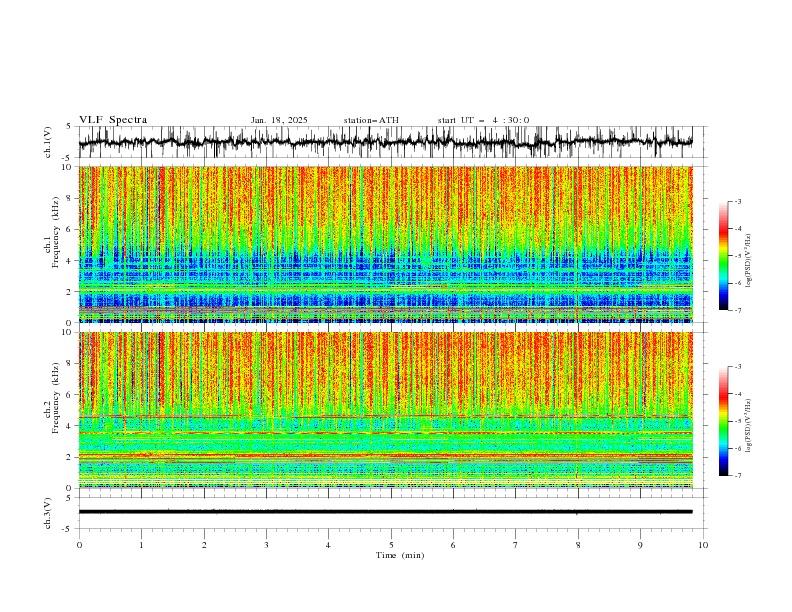The height and width of the screenshot is (612, 792).
Task: Click inside the ch.1 spectrogram panel
Action: point(386,244)
